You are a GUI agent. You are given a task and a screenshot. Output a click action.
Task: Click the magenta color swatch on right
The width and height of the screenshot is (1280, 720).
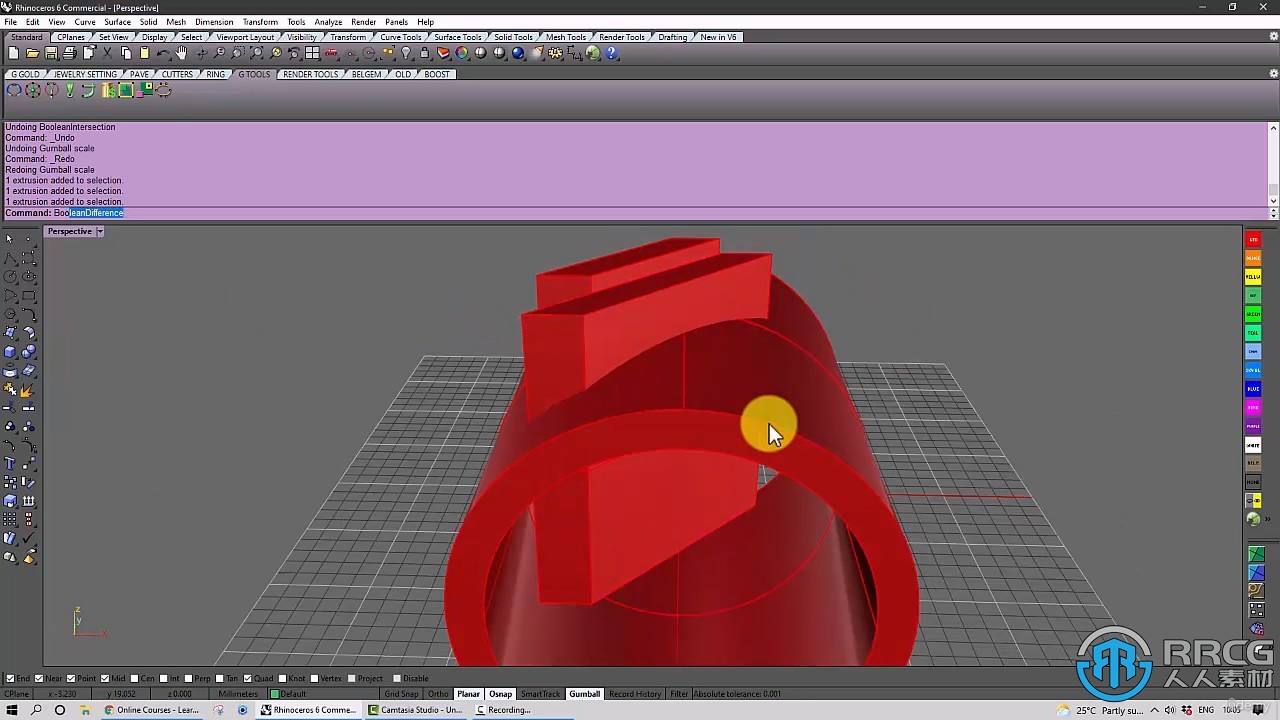[x=1253, y=408]
